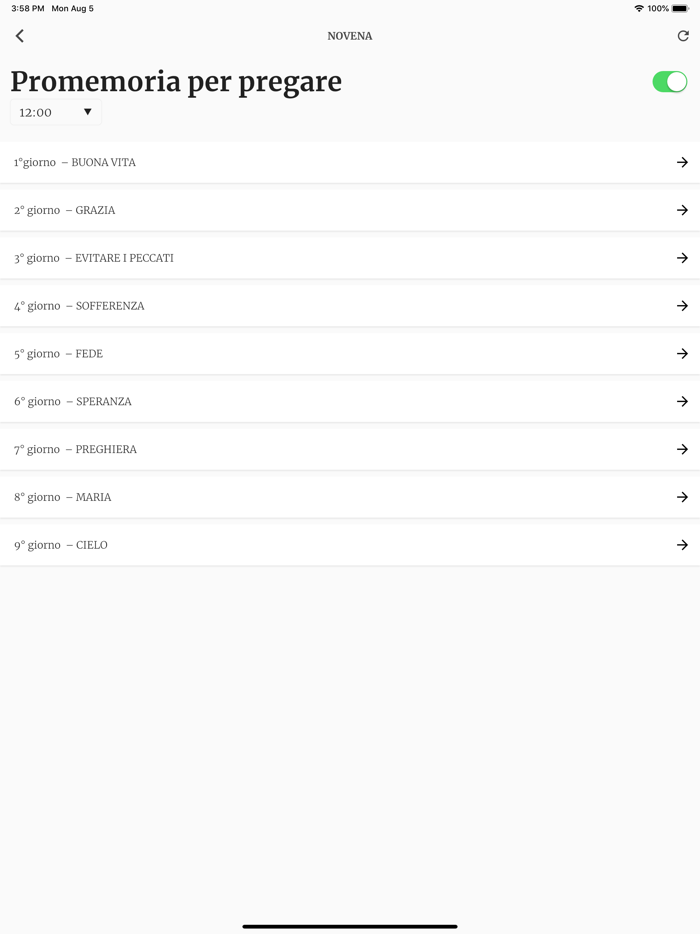The height and width of the screenshot is (934, 700).
Task: Tap the arrow on the MARIA row
Action: pyautogui.click(x=682, y=497)
